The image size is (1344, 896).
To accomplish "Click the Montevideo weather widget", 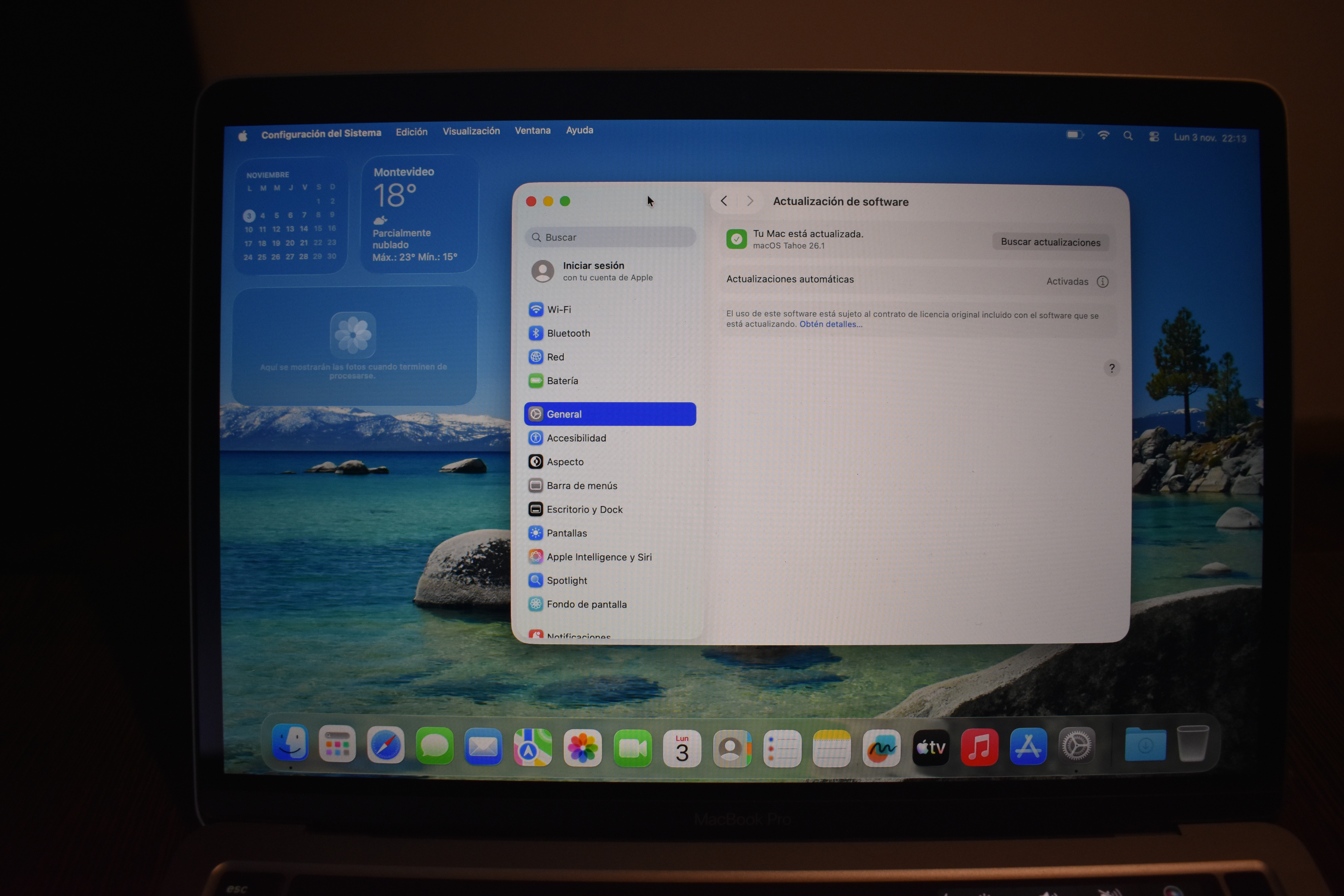I will [x=419, y=214].
